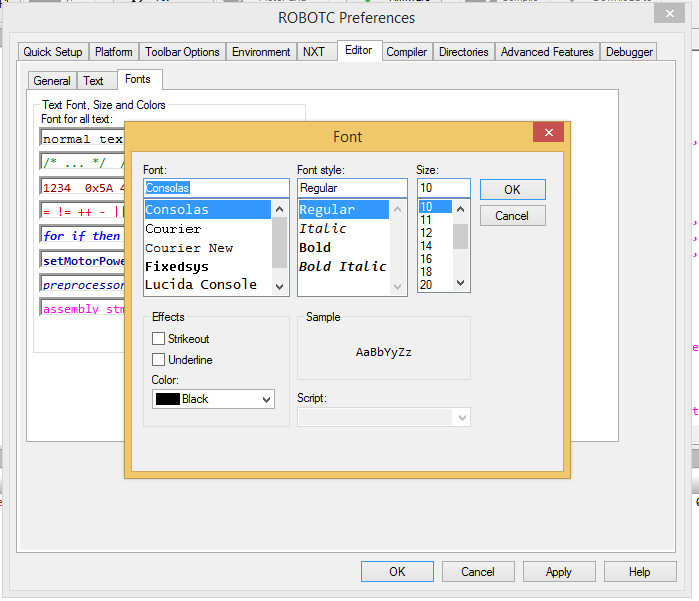699x601 pixels.
Task: Click the Font style input field
Action: 352,188
